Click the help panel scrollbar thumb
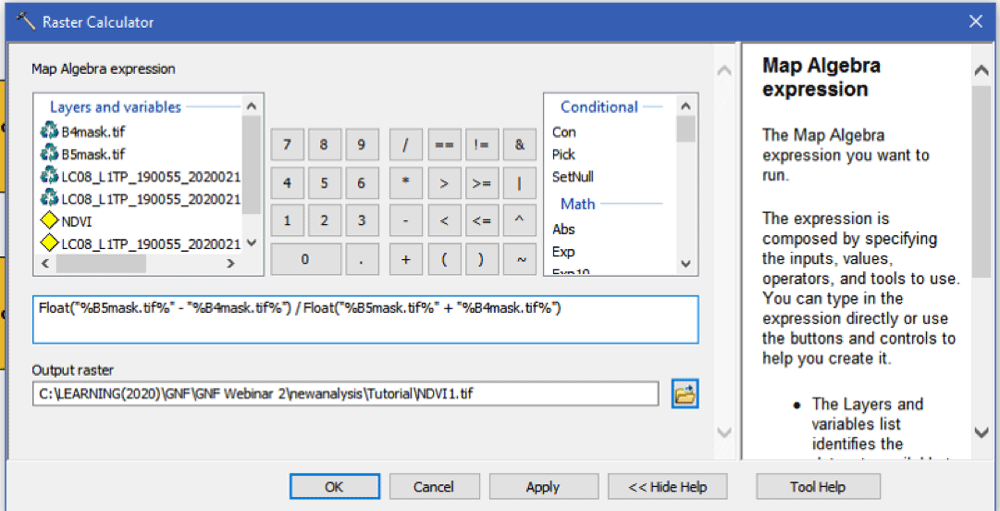 tap(982, 182)
